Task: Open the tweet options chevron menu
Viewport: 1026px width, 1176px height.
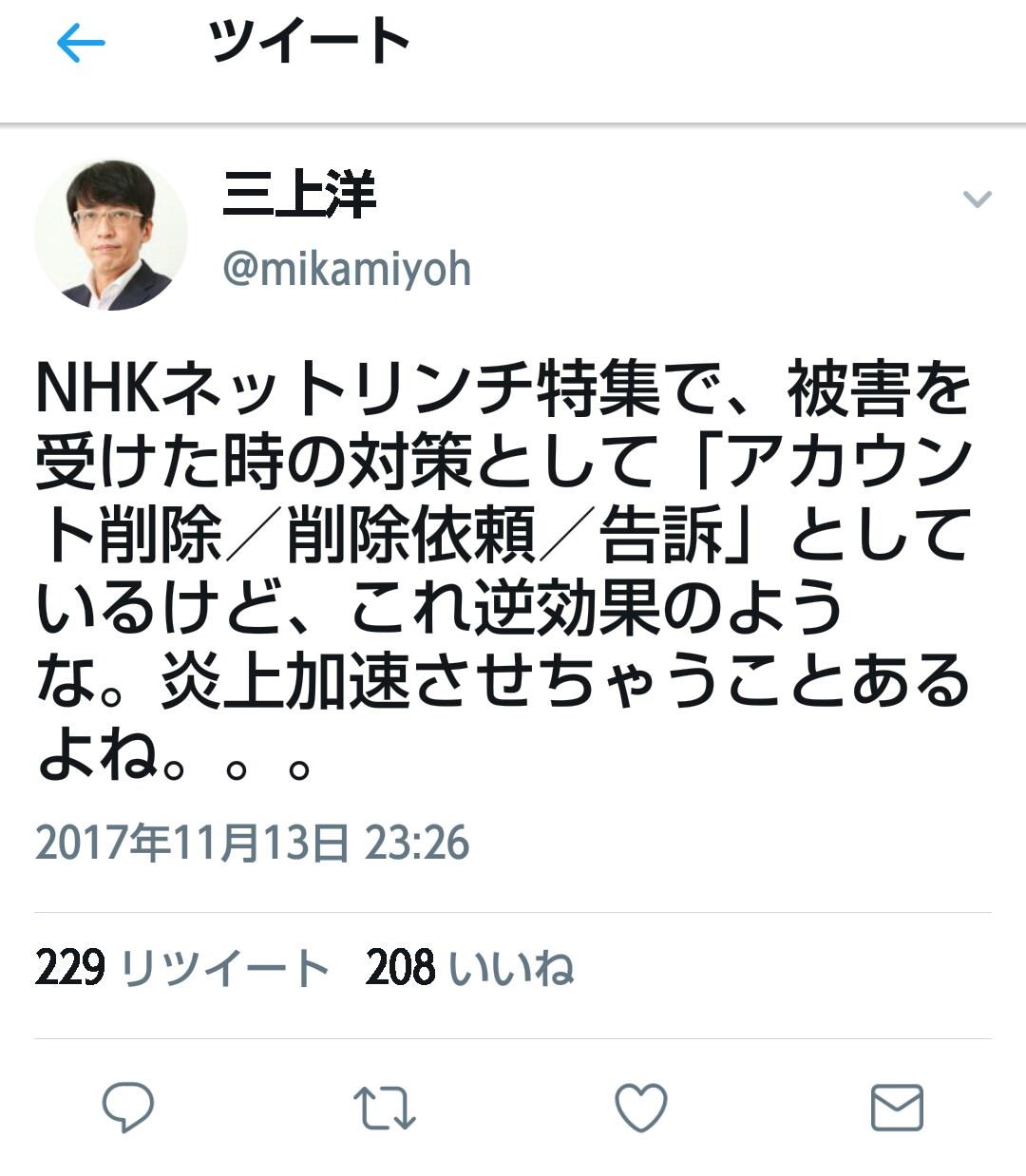Action: [978, 199]
